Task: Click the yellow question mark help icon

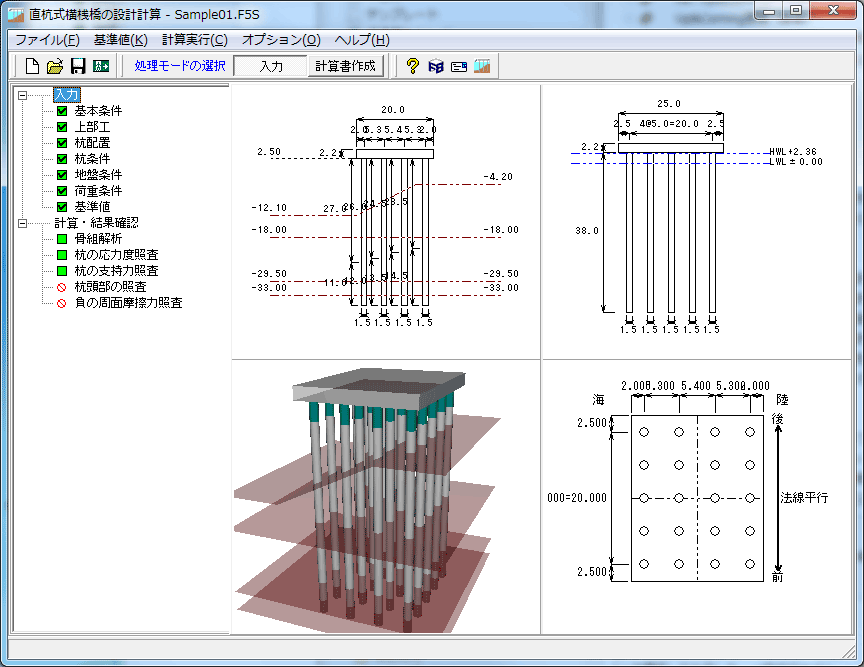Action: (x=412, y=67)
